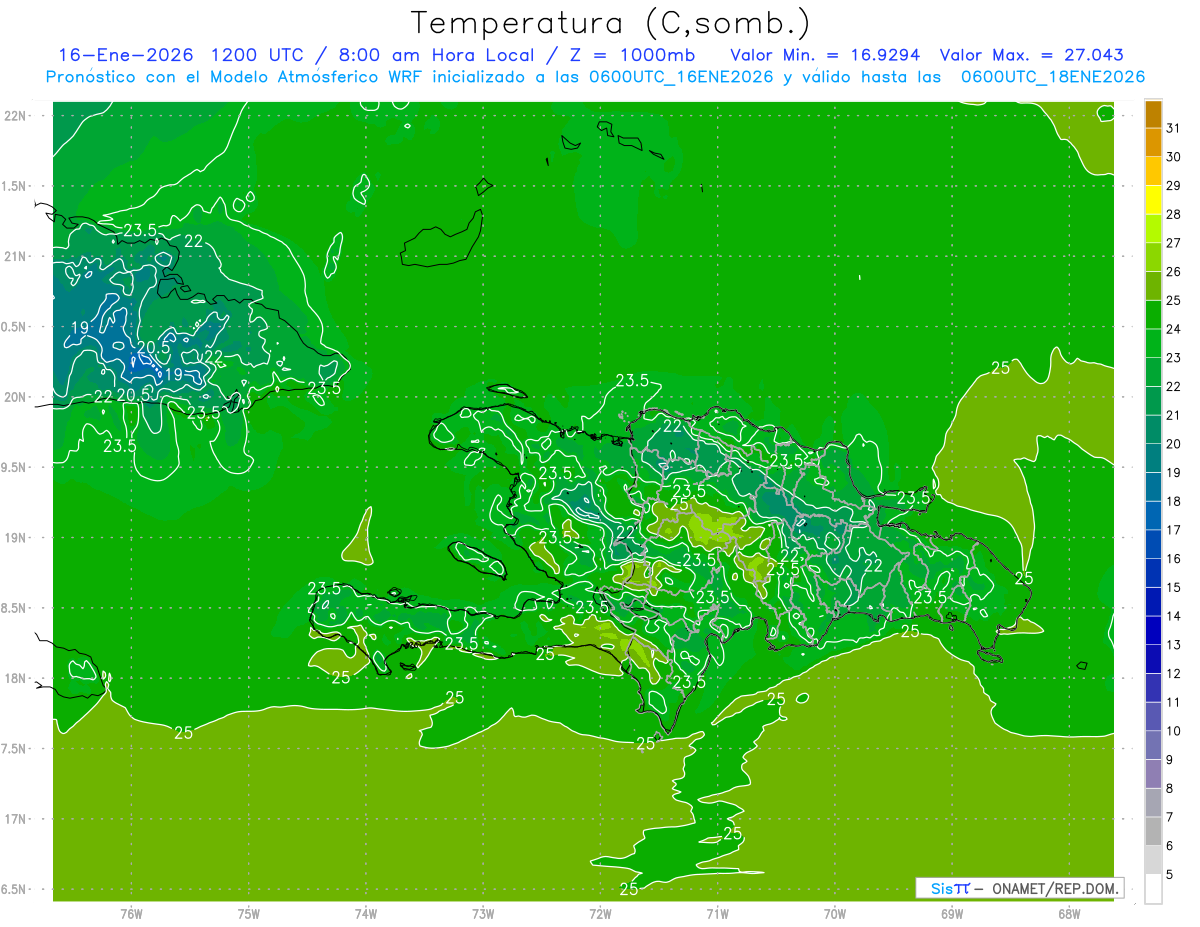Click the color legend value 12

pyautogui.click(x=1173, y=674)
